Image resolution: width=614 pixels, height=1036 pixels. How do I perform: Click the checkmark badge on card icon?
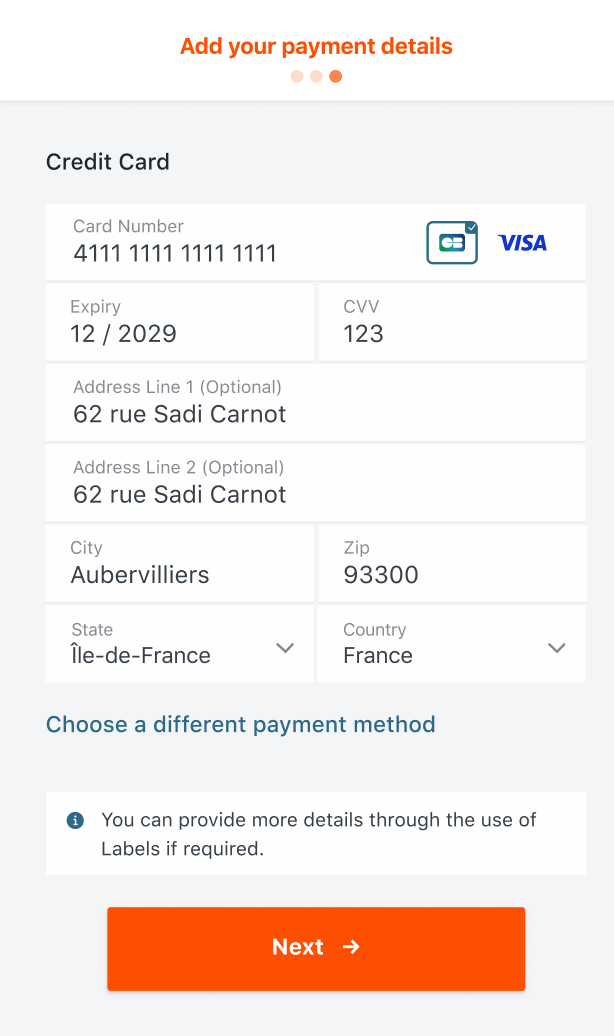tap(472, 227)
